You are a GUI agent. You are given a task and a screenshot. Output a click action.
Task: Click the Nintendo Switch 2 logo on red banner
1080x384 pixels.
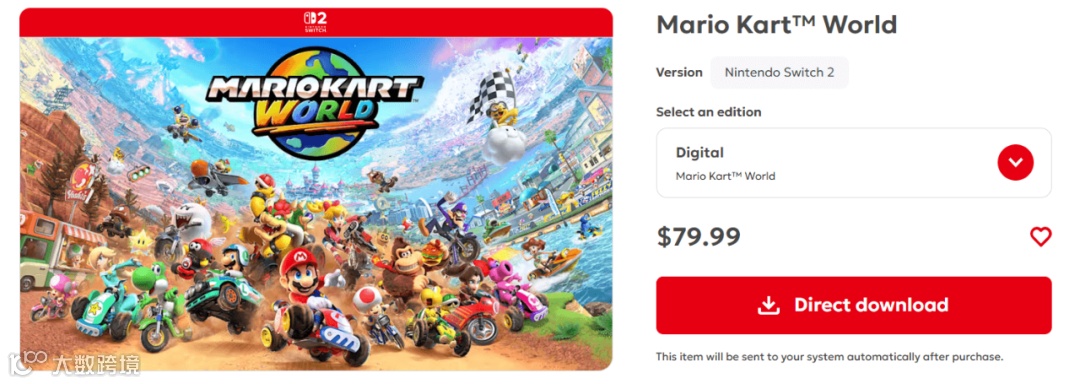click(x=315, y=22)
